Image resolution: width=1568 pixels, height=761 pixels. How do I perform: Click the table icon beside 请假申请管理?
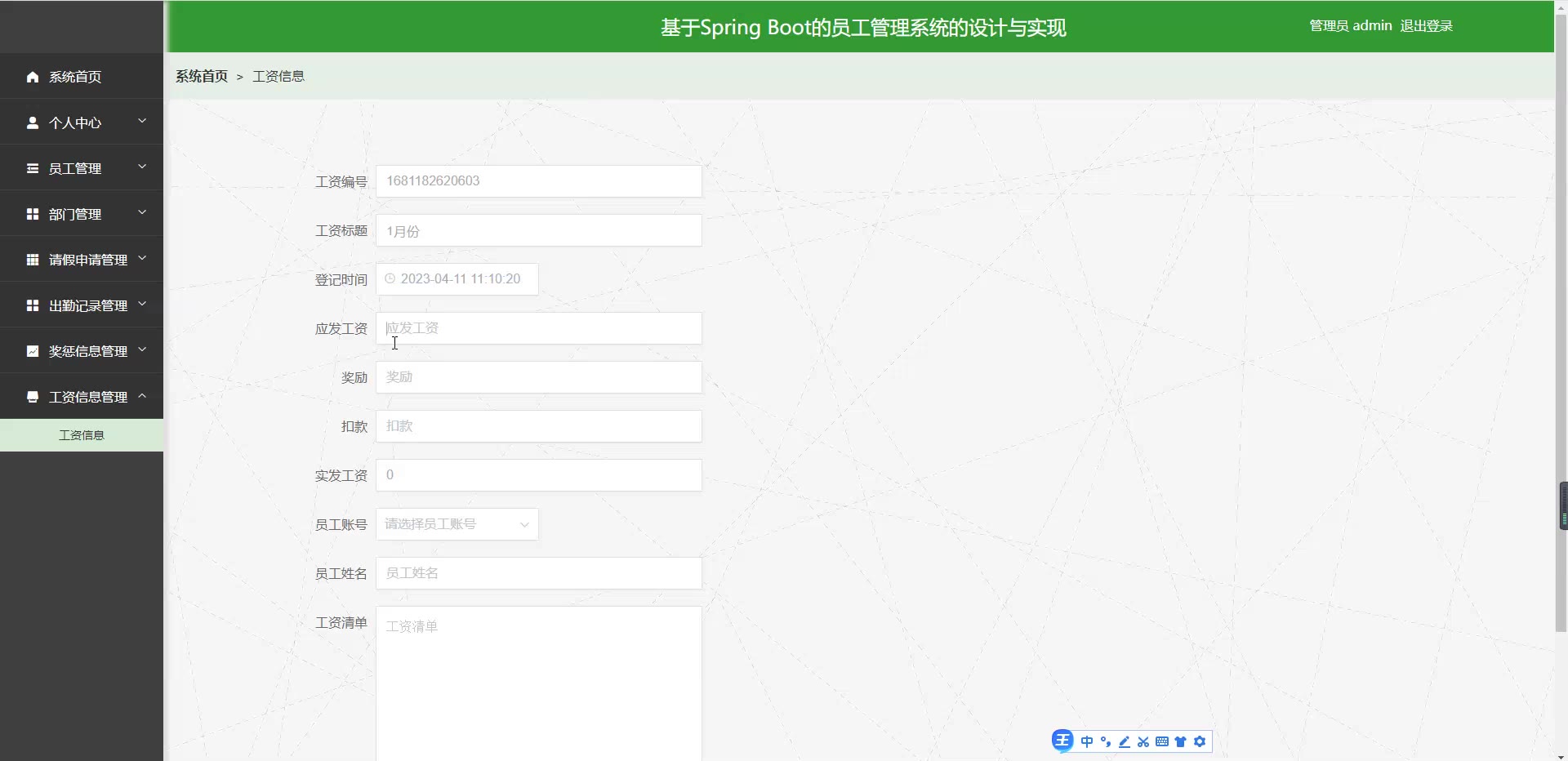coord(33,260)
